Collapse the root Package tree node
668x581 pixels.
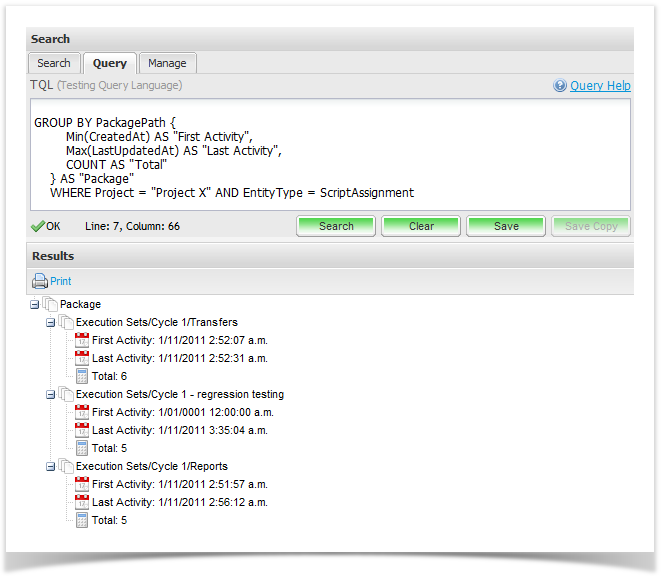click(x=36, y=304)
